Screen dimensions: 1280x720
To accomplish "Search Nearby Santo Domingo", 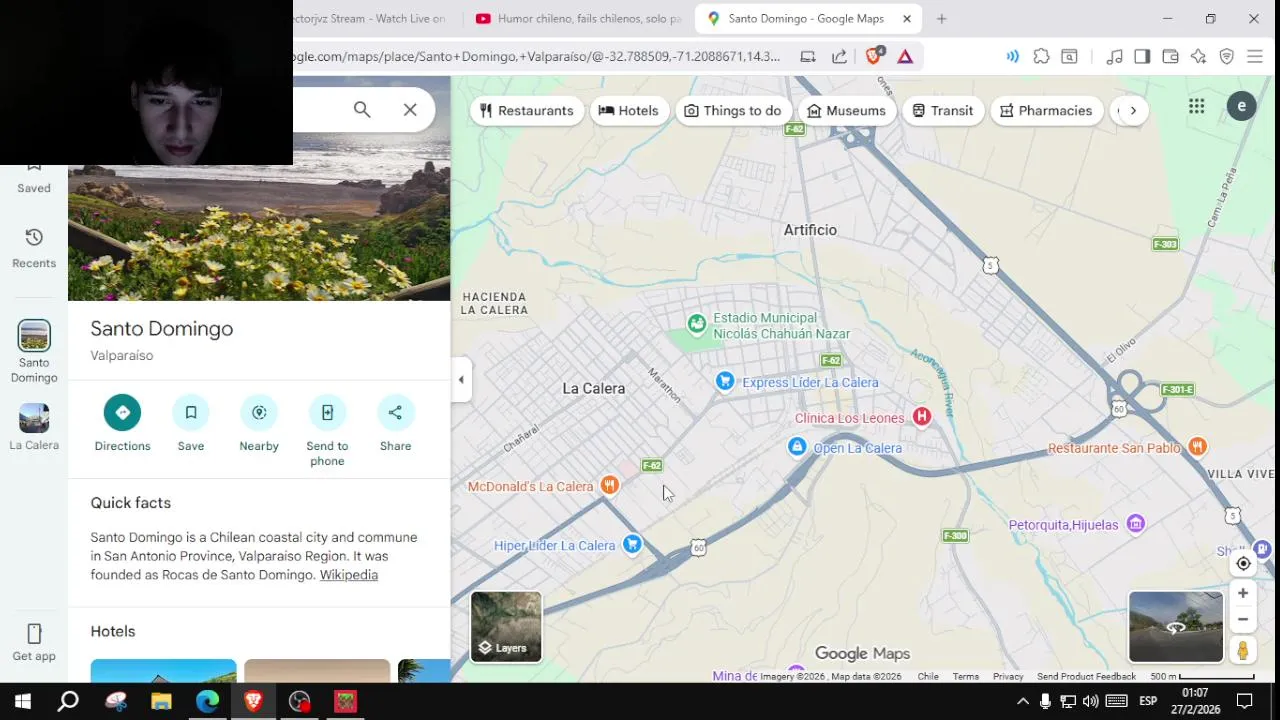I will pyautogui.click(x=259, y=424).
